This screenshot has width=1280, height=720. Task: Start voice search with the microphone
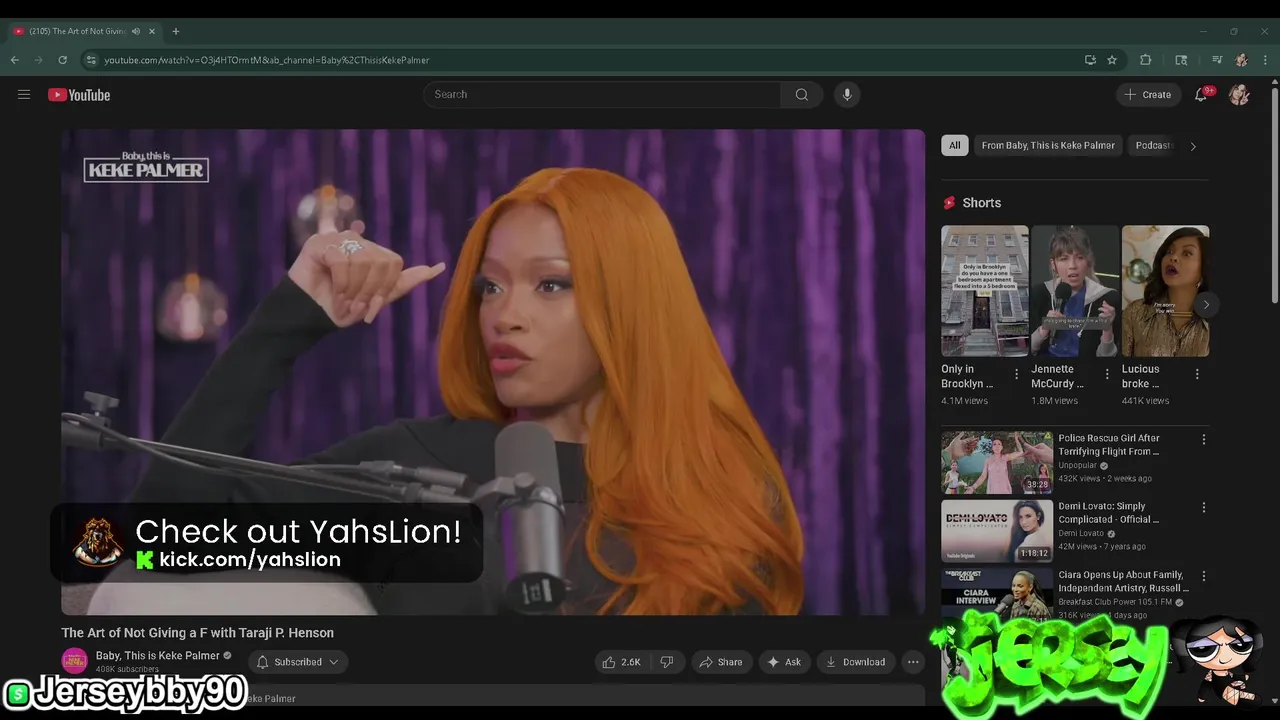point(847,94)
